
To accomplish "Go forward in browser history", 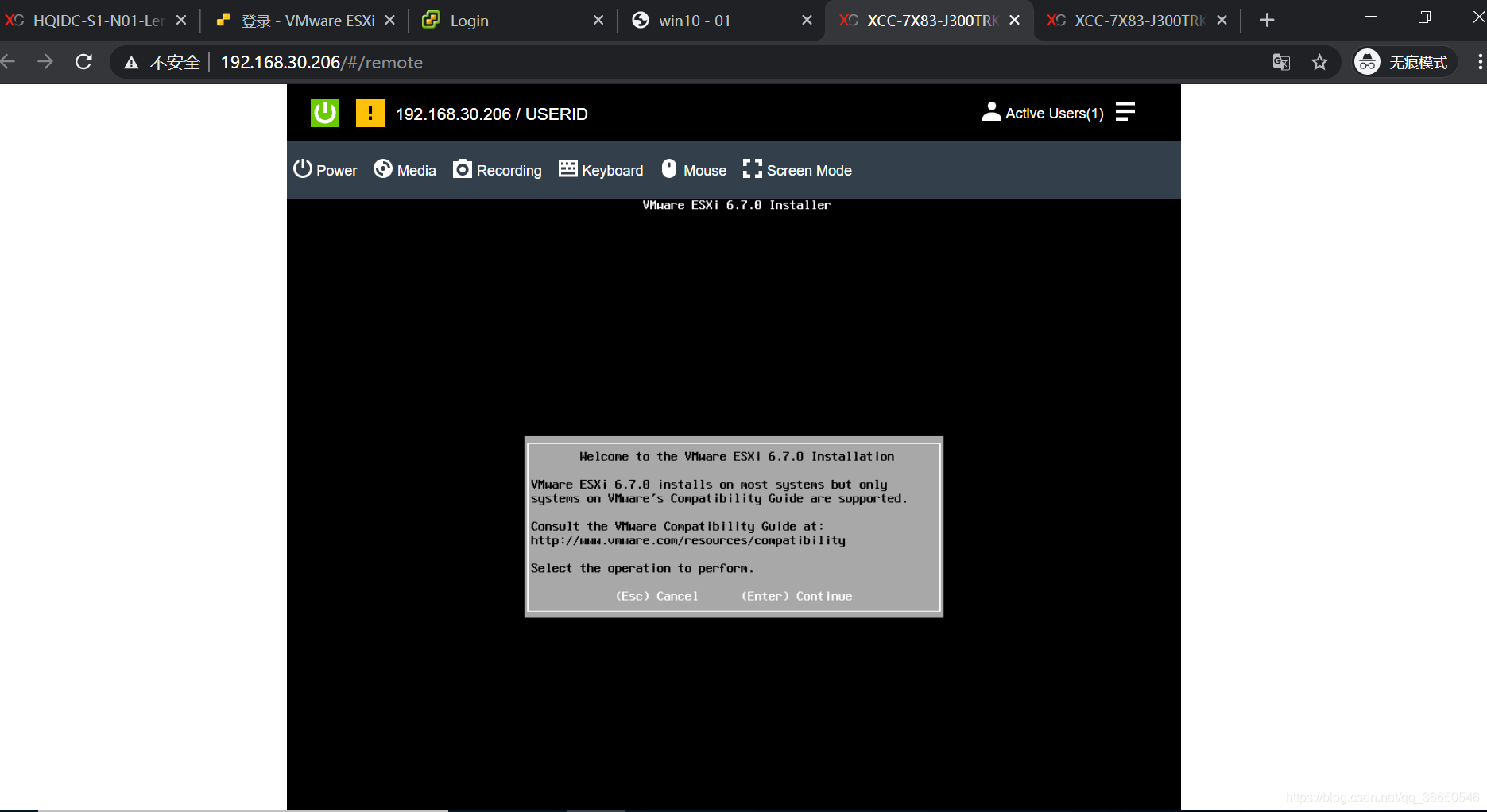I will pyautogui.click(x=45, y=62).
